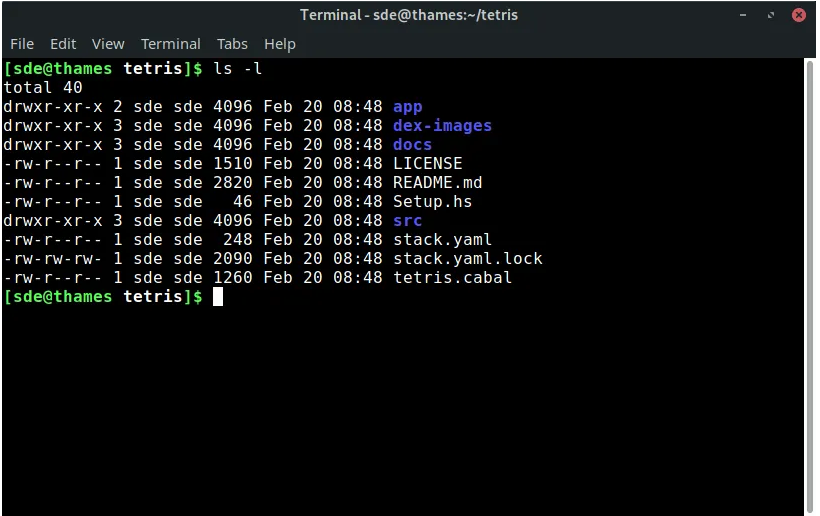The height and width of the screenshot is (516, 820).
Task: Maximize the terminal window
Action: coord(771,15)
